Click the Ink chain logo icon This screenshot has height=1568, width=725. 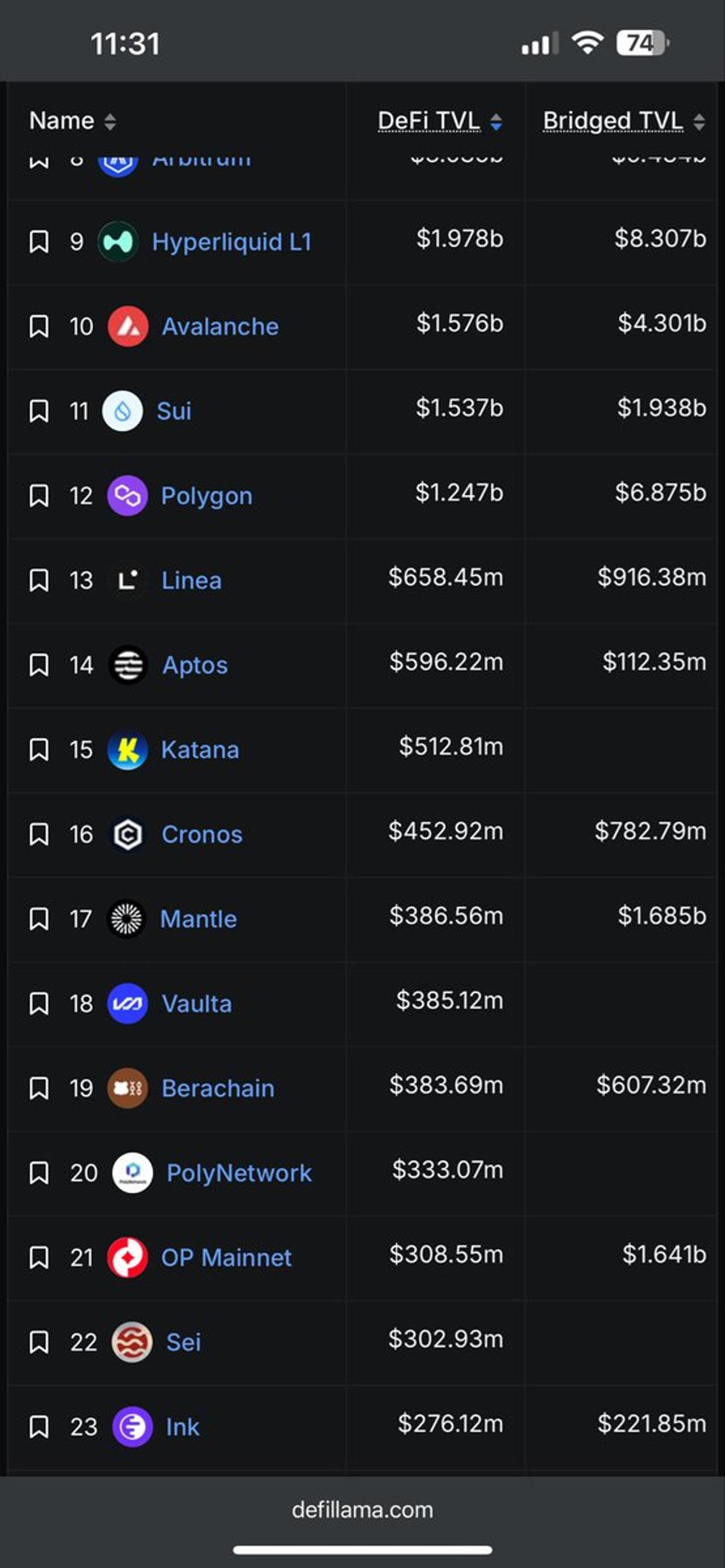[x=132, y=1426]
